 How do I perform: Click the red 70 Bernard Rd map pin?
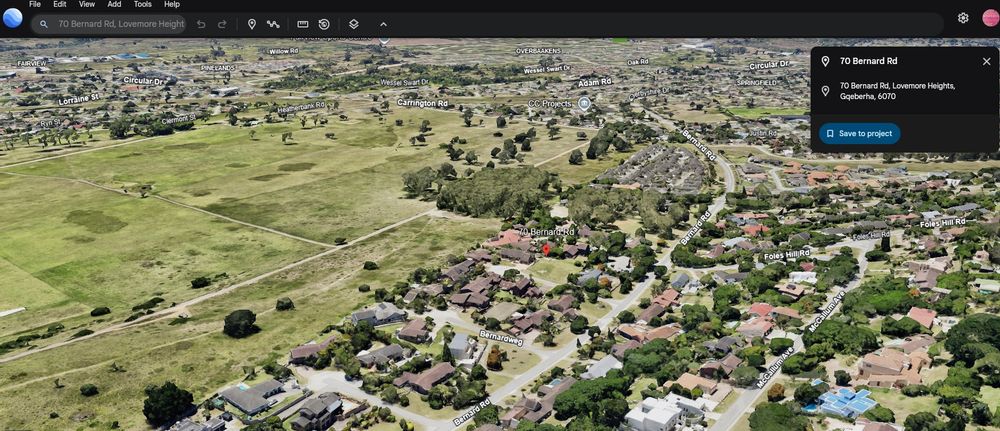pyautogui.click(x=546, y=247)
